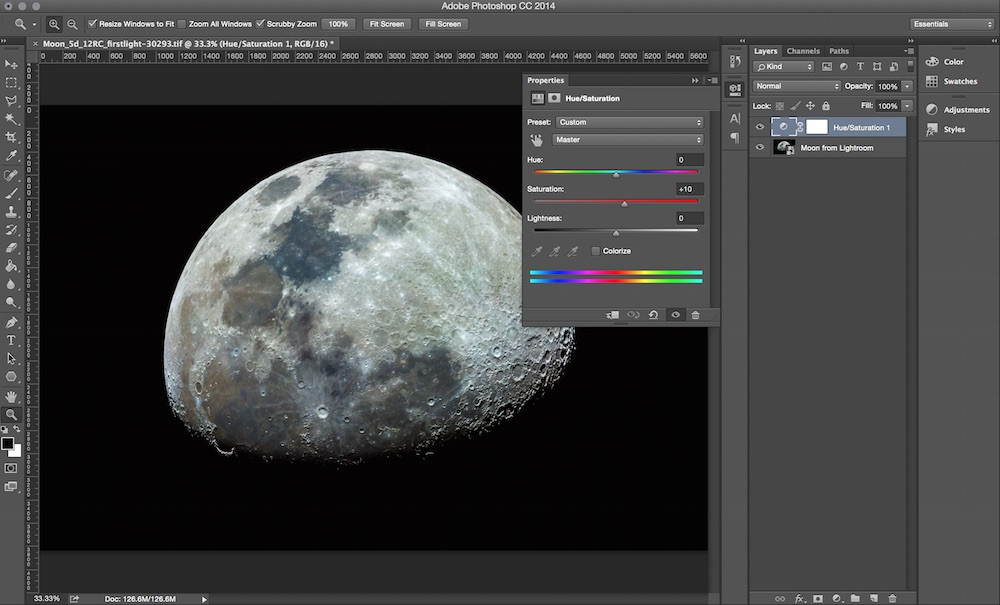
Task: Reset Hue/Saturation adjustment to defaults
Action: (x=653, y=315)
